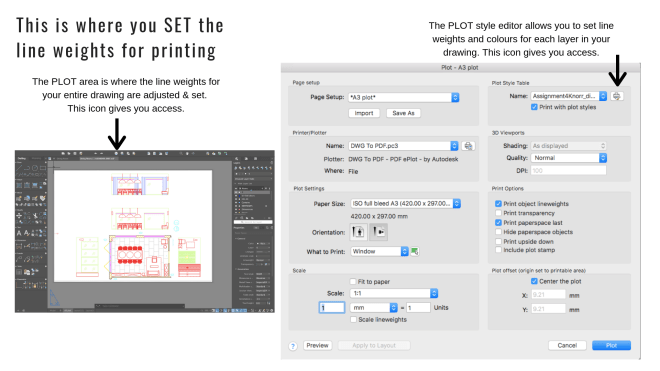Enable Scale lineweights checkbox

pyautogui.click(x=353, y=320)
